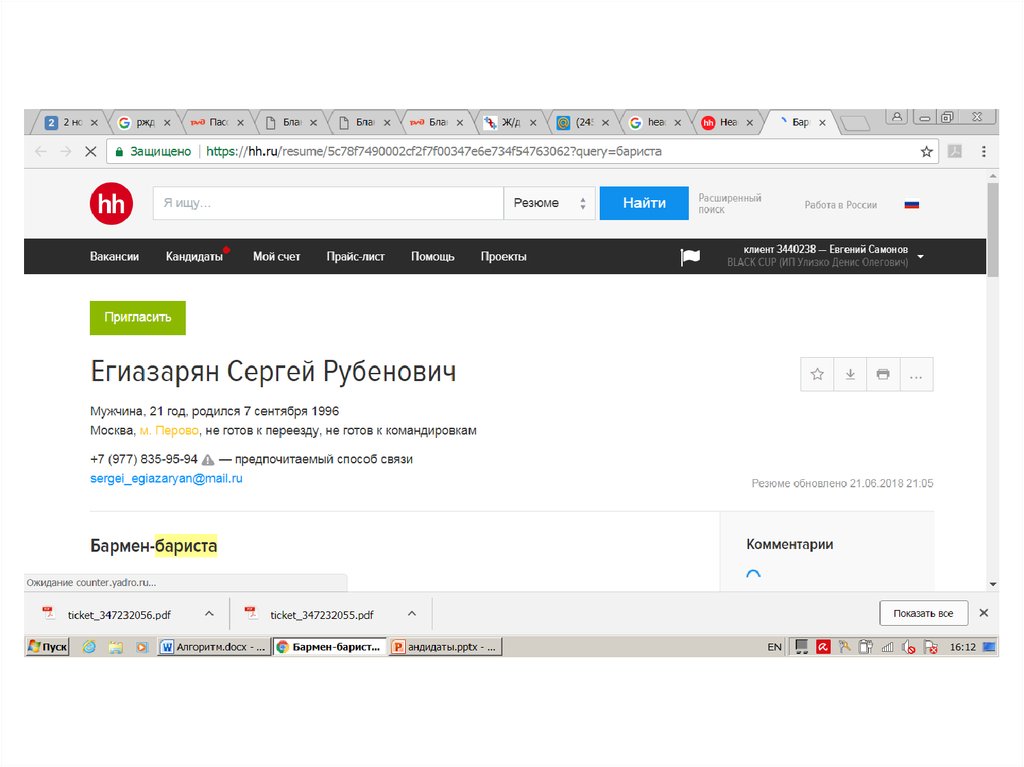Open the Кандидаты menu item
The image size is (1024, 767).
(x=194, y=257)
